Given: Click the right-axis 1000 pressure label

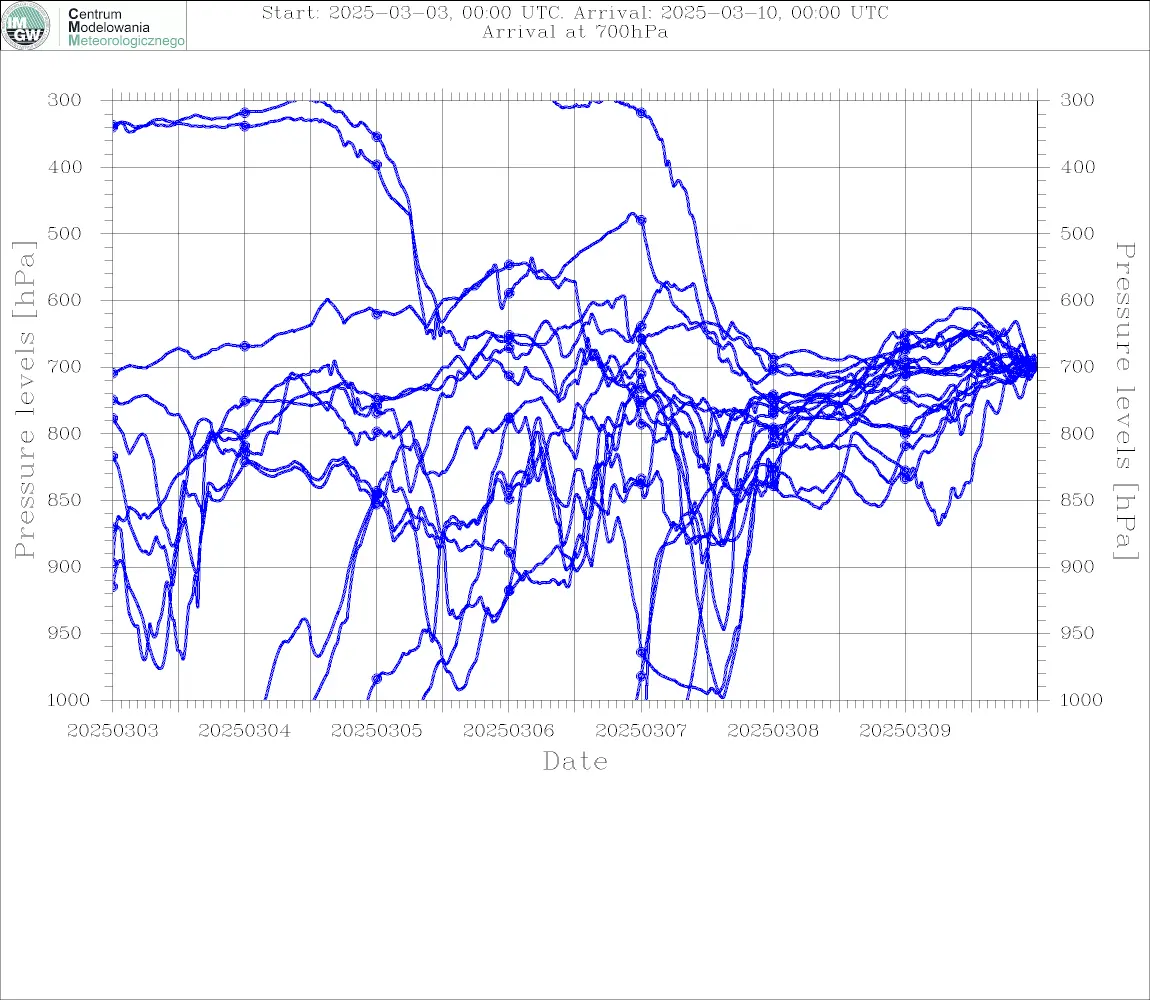Looking at the screenshot, I should (x=1082, y=700).
